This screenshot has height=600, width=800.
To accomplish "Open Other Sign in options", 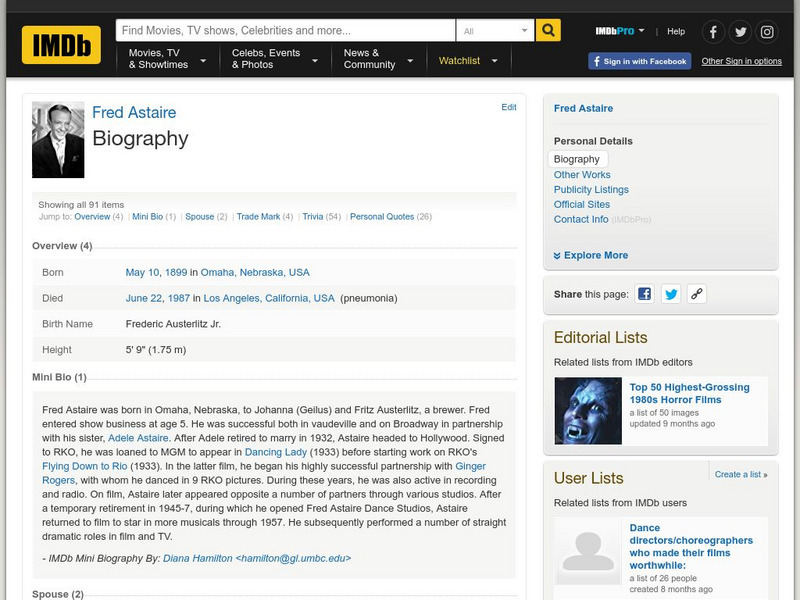I will tap(741, 61).
